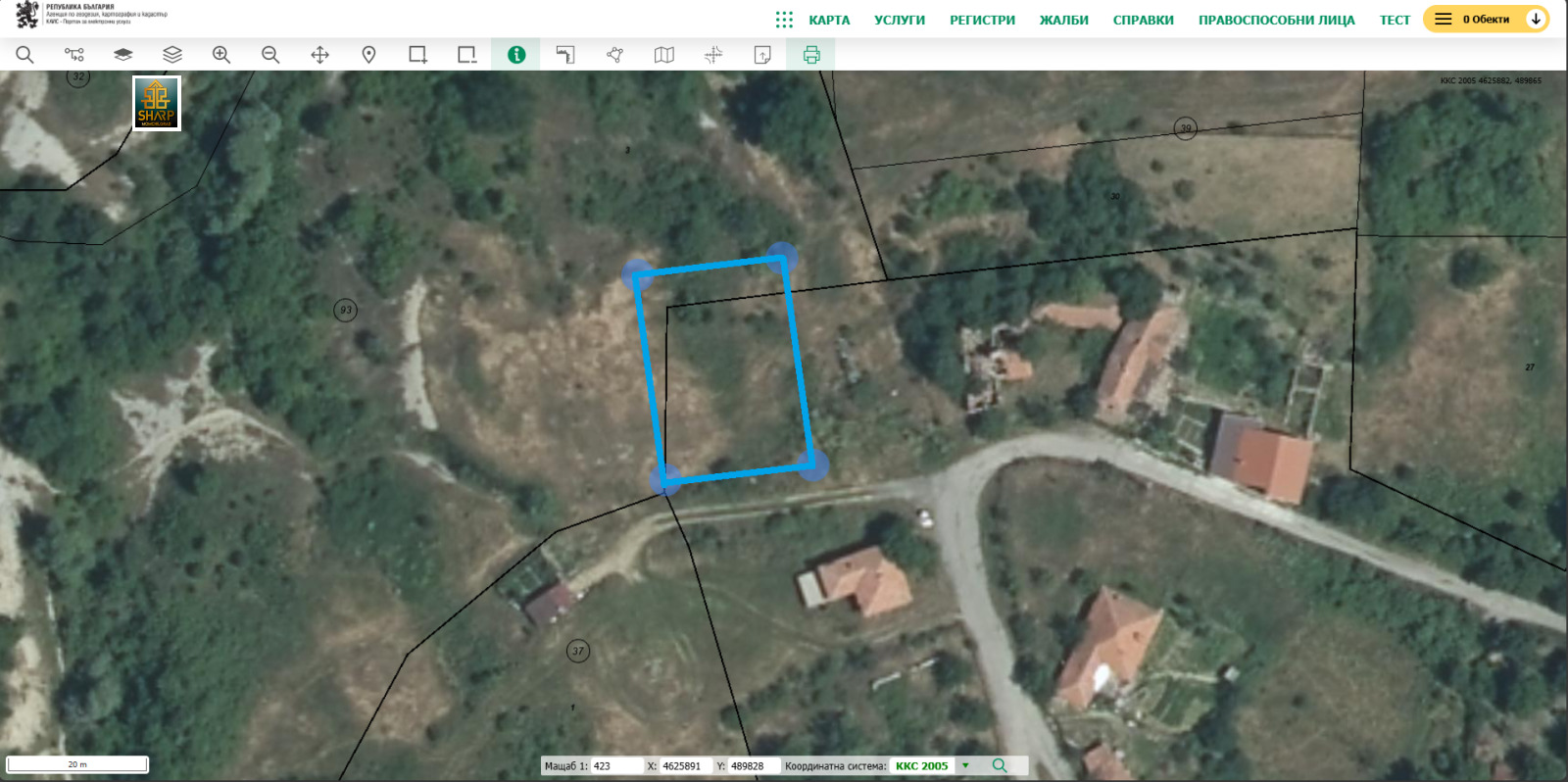Screen dimensions: 1568x782
Task: Click the location pin marker tool
Action: click(x=368, y=55)
